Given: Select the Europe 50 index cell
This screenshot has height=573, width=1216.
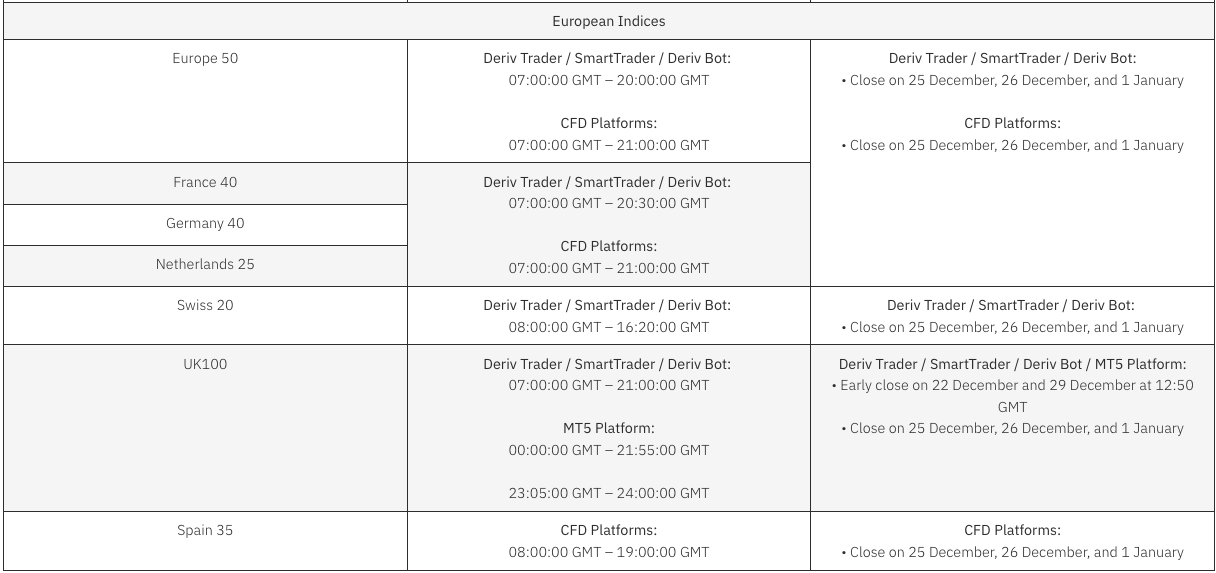Looking at the screenshot, I should (205, 58).
